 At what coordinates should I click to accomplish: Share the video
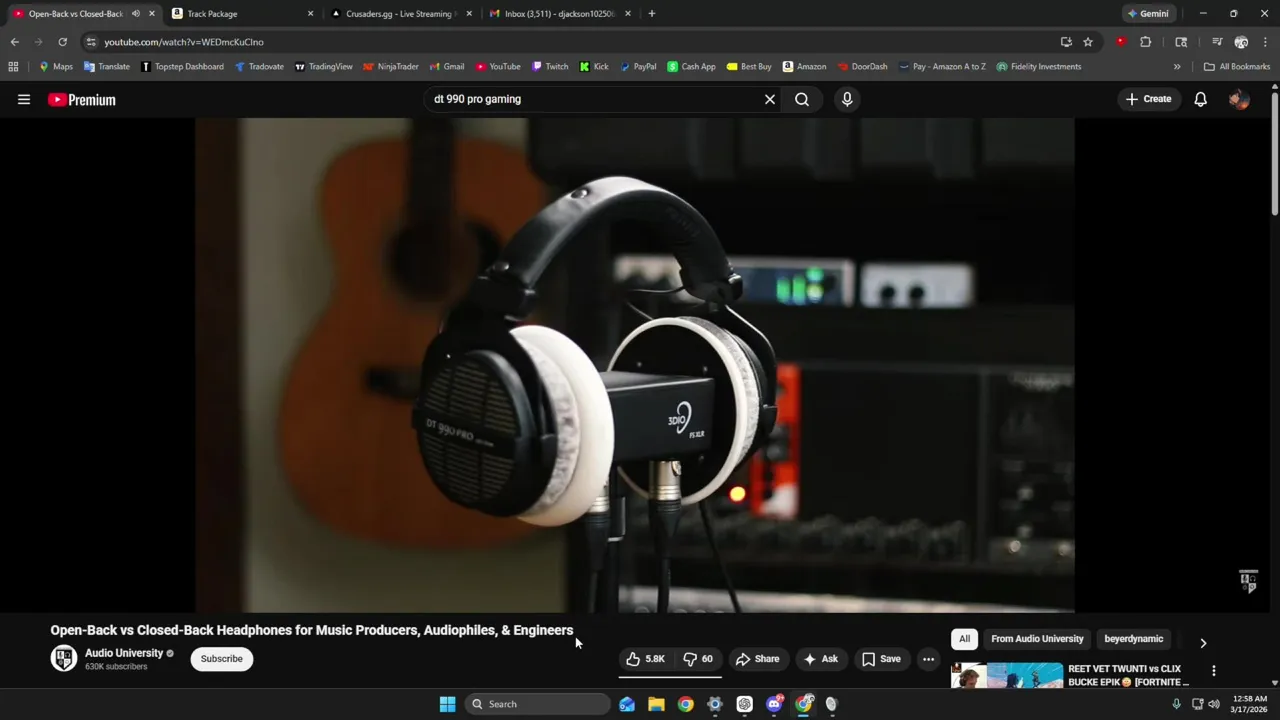(757, 659)
